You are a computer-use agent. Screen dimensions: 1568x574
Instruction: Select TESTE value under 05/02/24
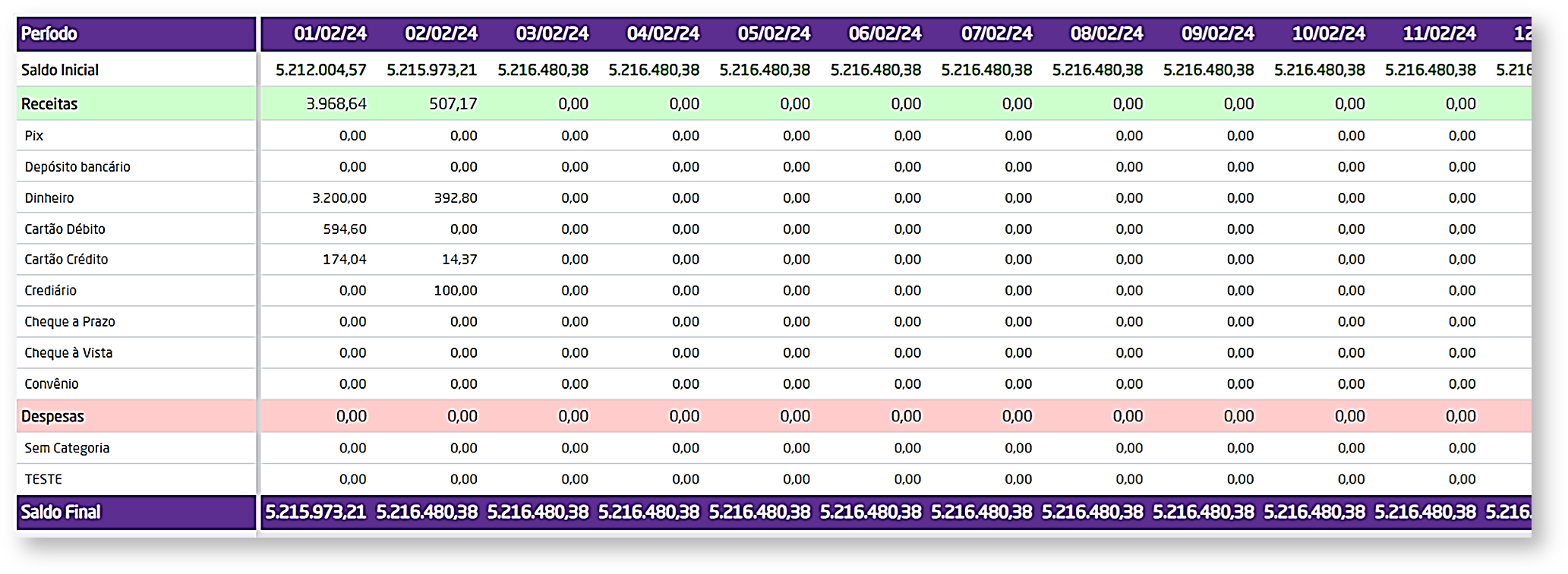tap(797, 479)
